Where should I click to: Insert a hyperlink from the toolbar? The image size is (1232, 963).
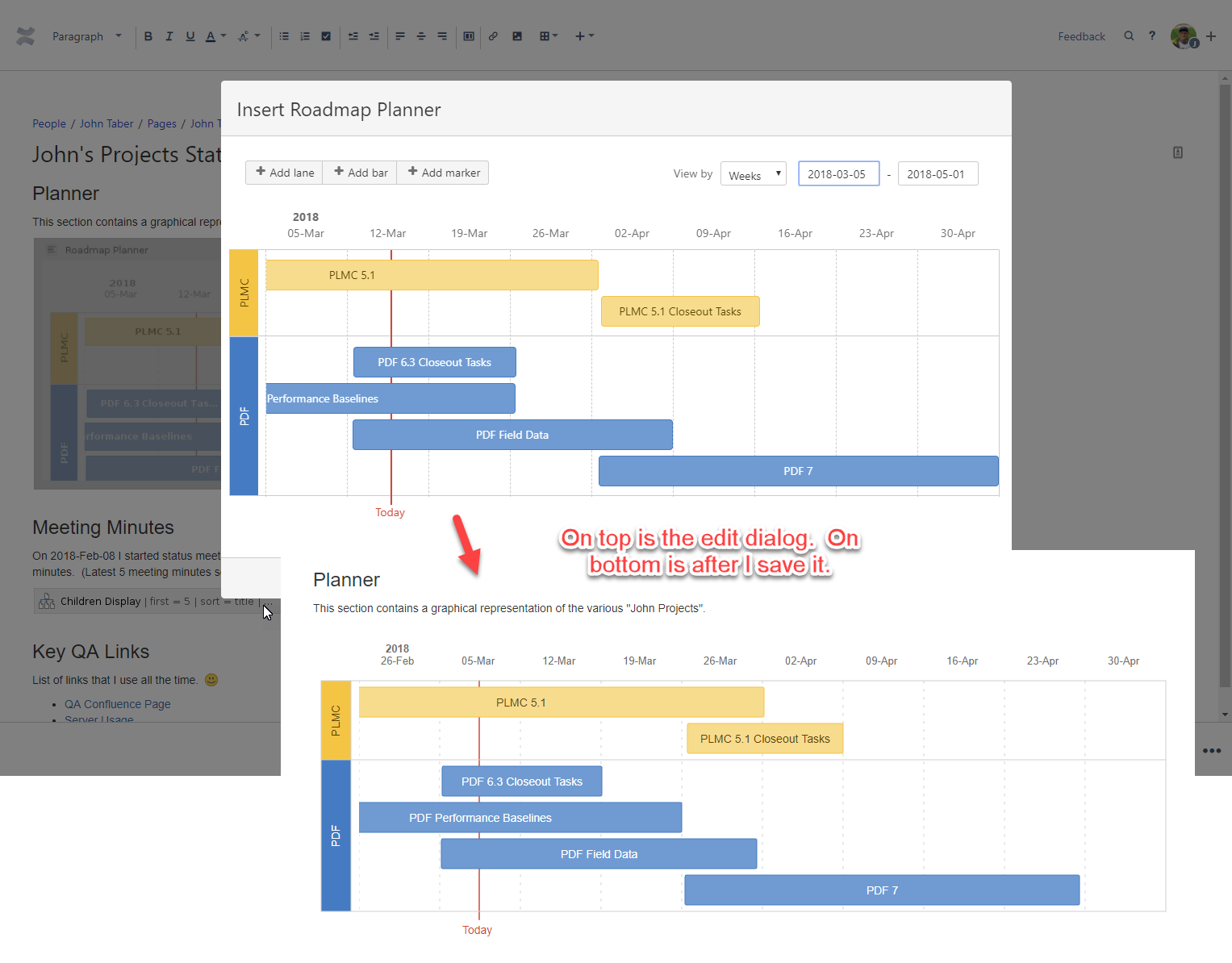tap(493, 36)
